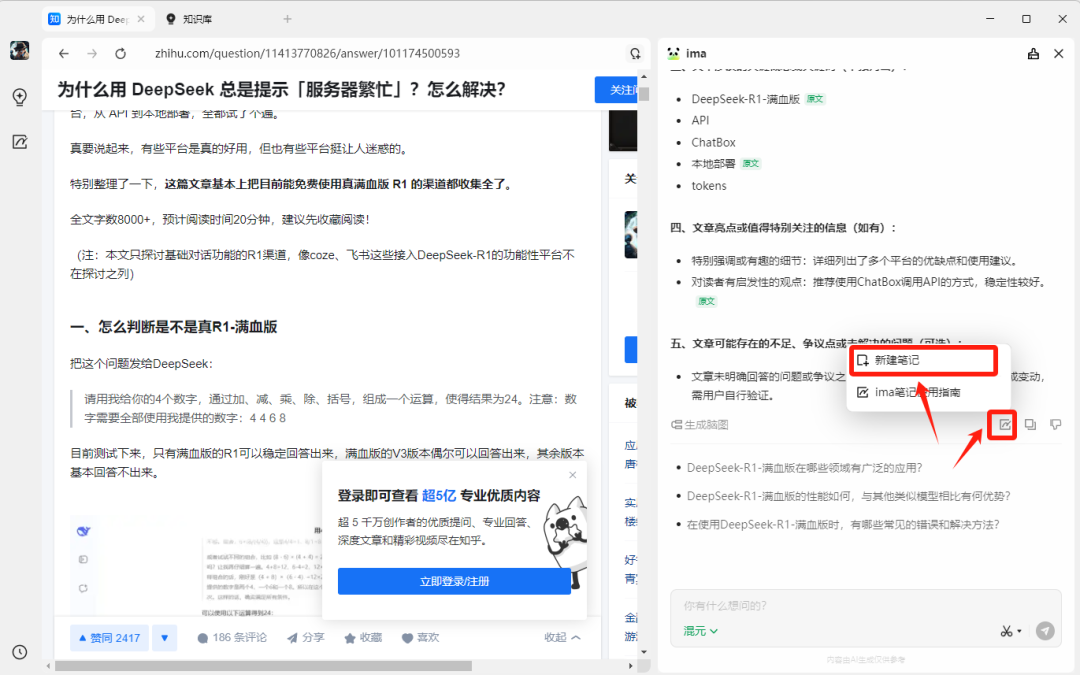Click the clear chat broom icon in ima panel
This screenshot has width=1080, height=675.
click(x=1033, y=54)
